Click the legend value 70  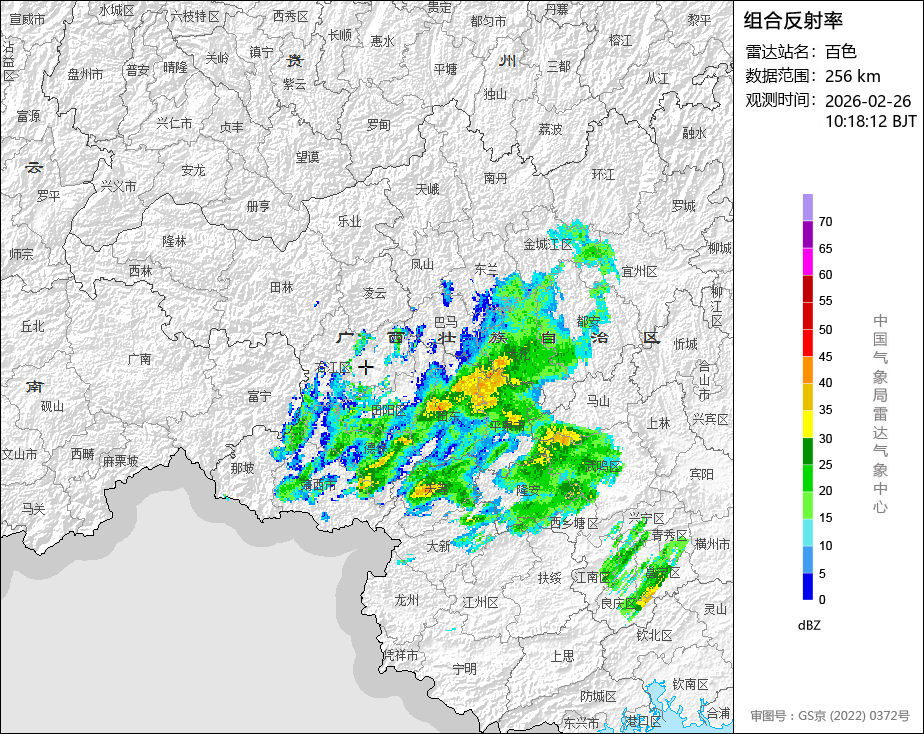[x=825, y=222]
